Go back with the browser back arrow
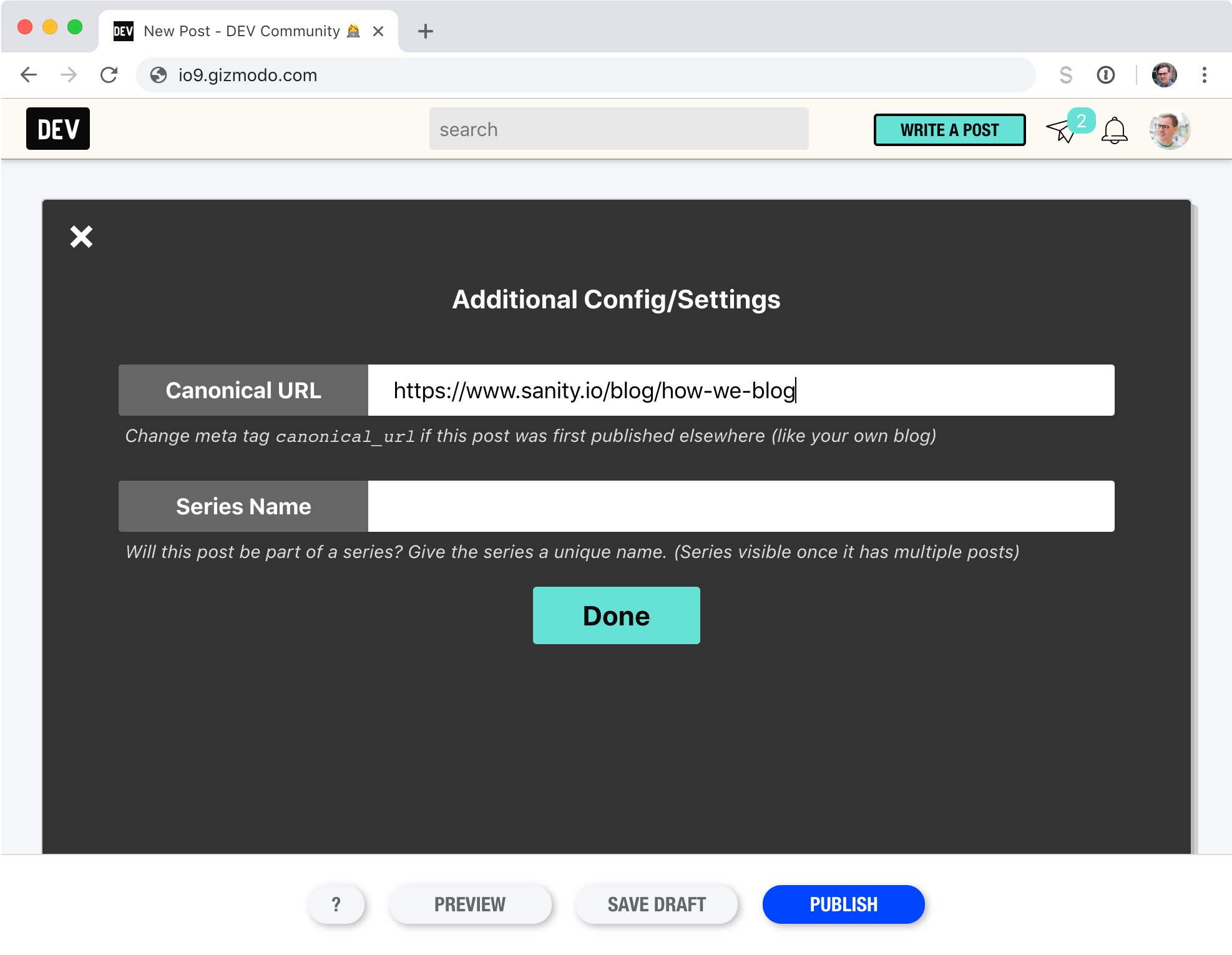Image resolution: width=1232 pixels, height=955 pixels. tap(29, 75)
